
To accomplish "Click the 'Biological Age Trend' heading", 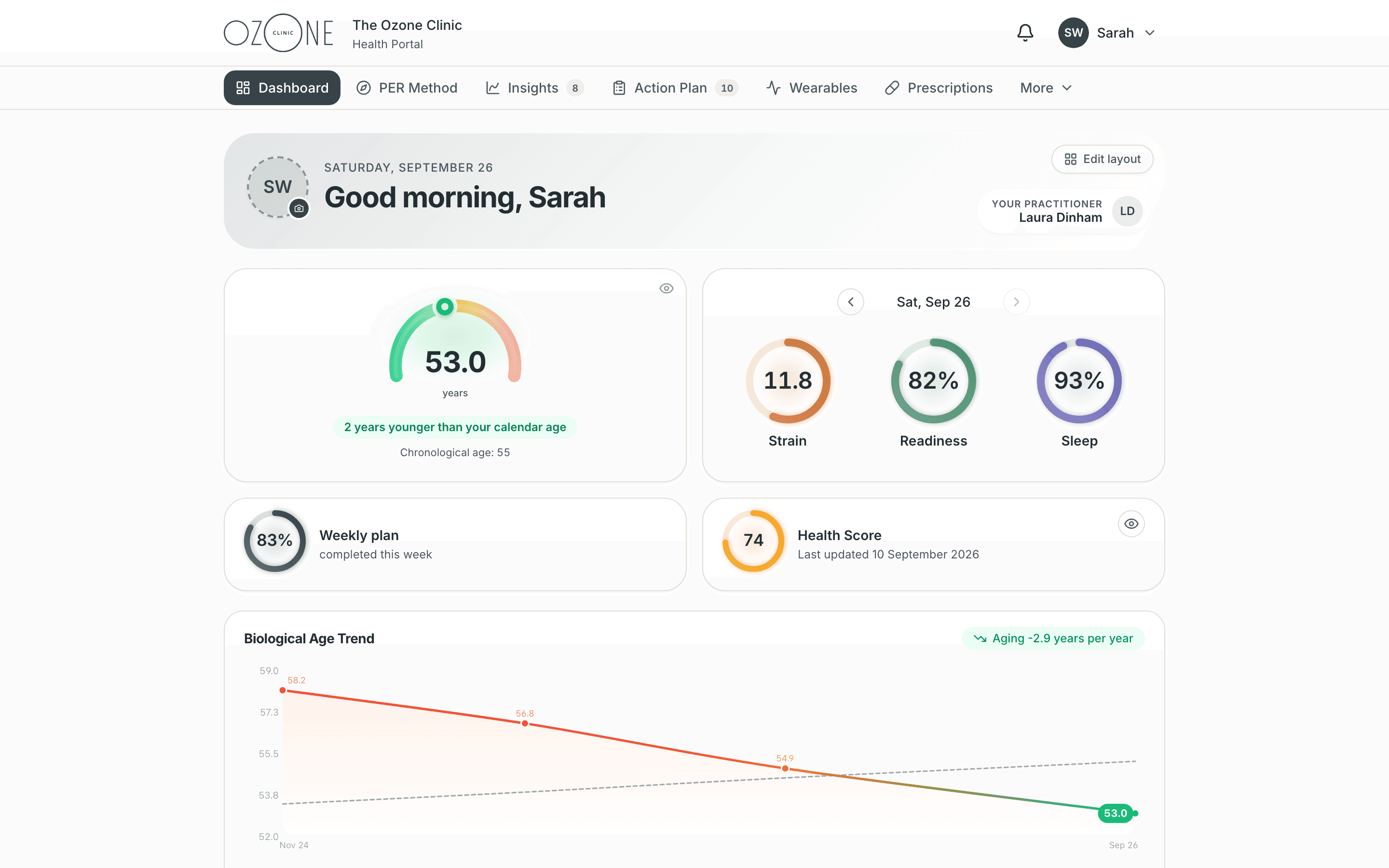I will [x=309, y=638].
